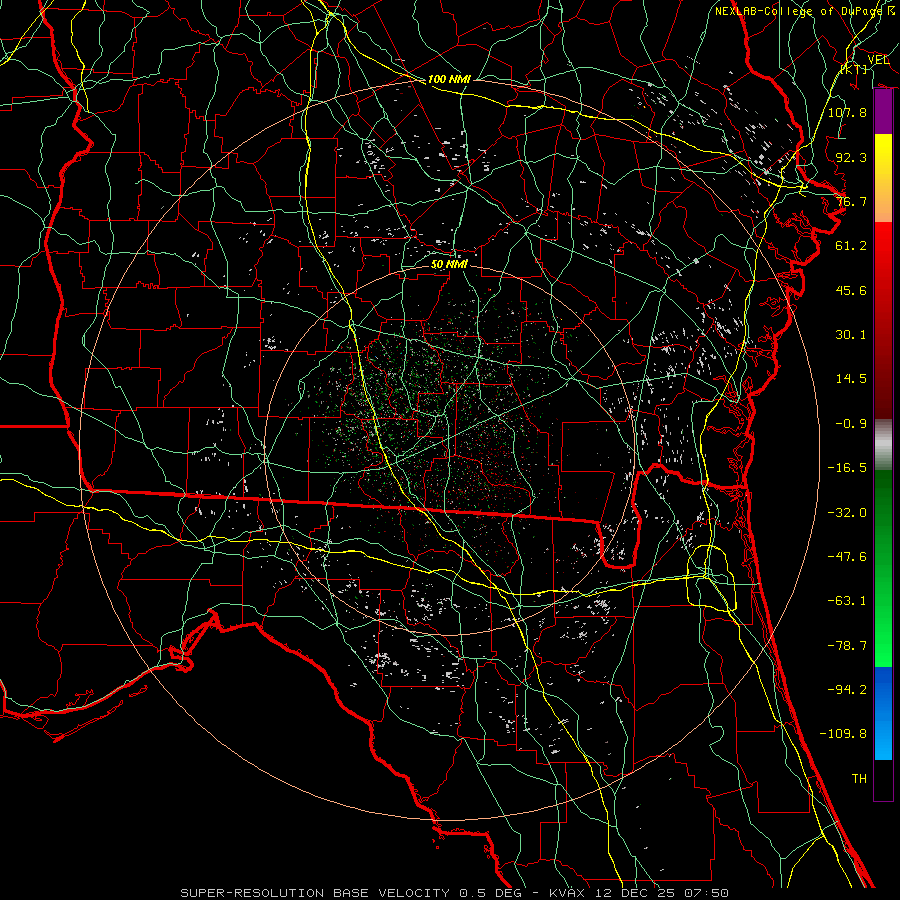Click the gray segment of the velocity color bar
This screenshot has width=900, height=900.
883,444
